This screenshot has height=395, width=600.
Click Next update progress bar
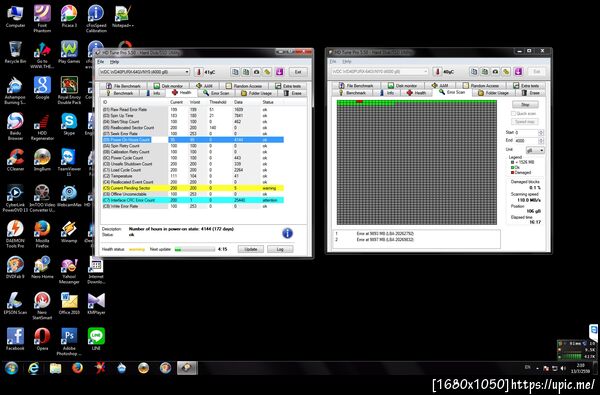click(195, 249)
